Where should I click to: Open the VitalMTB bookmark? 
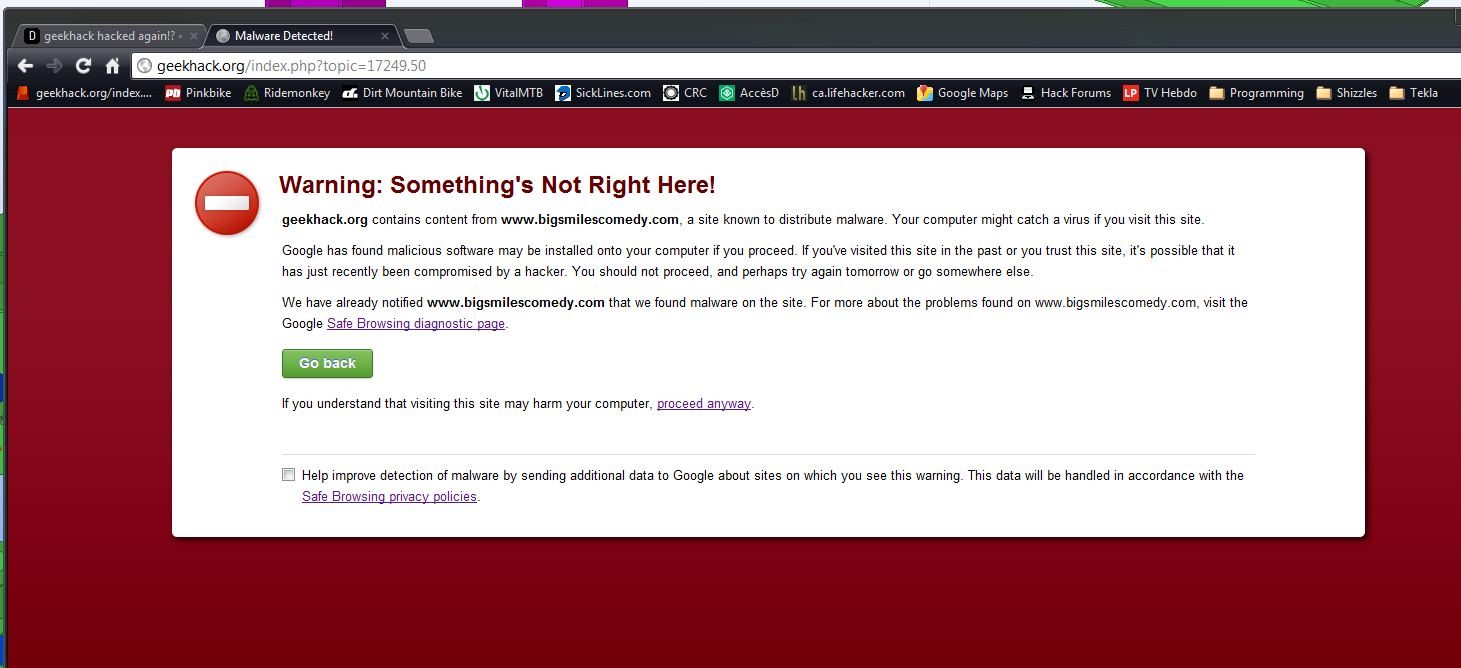(x=509, y=93)
